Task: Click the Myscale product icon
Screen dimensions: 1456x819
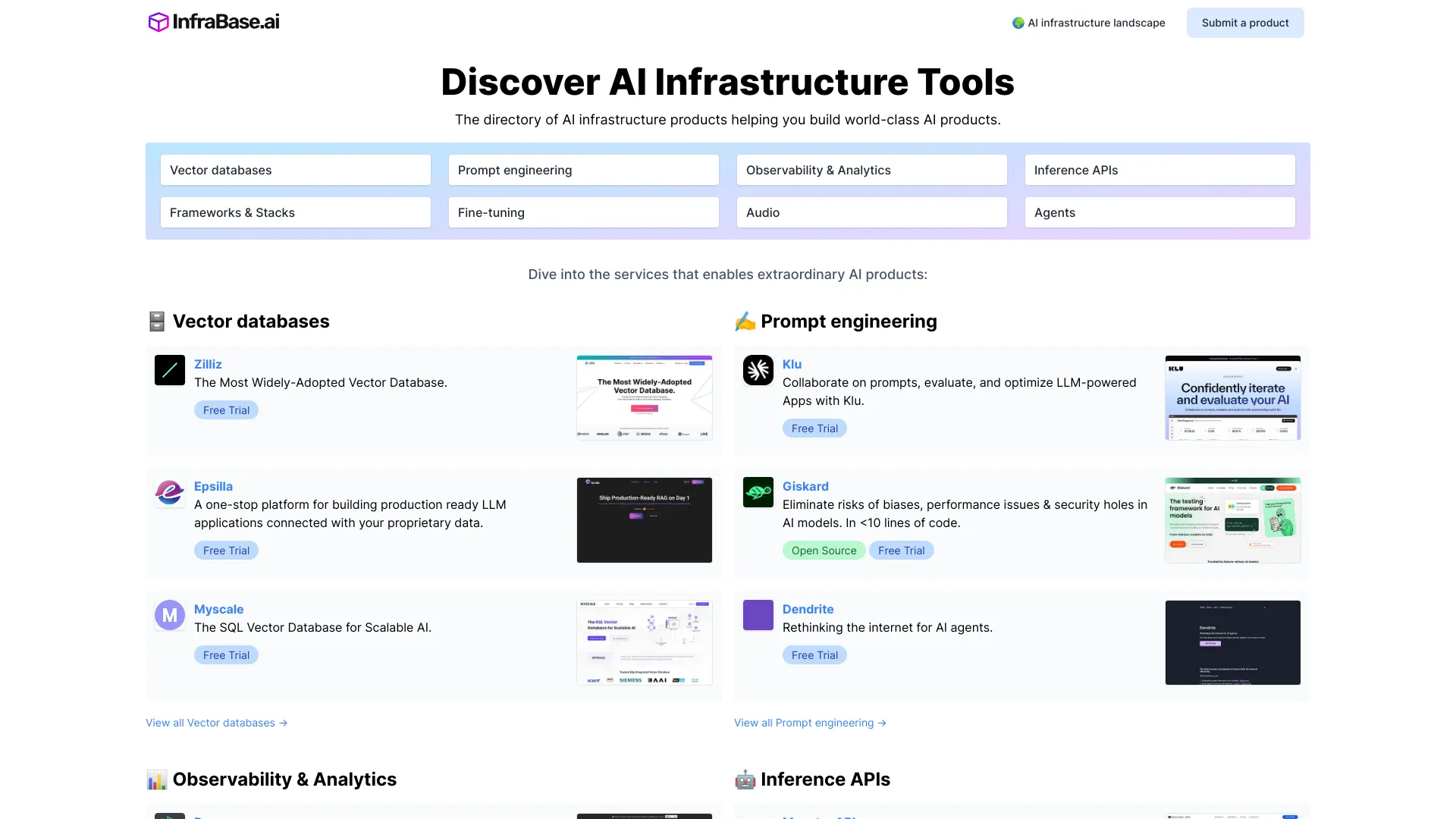Action: click(169, 615)
